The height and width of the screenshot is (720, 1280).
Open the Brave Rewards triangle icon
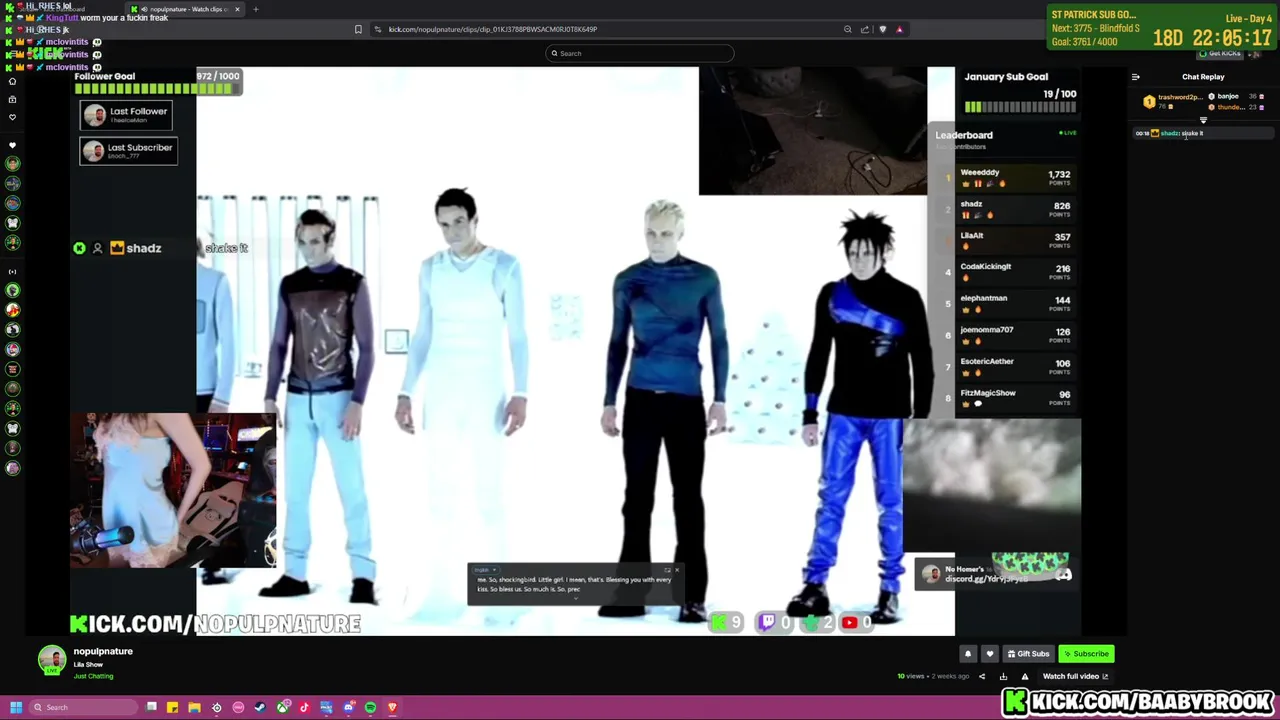899,29
